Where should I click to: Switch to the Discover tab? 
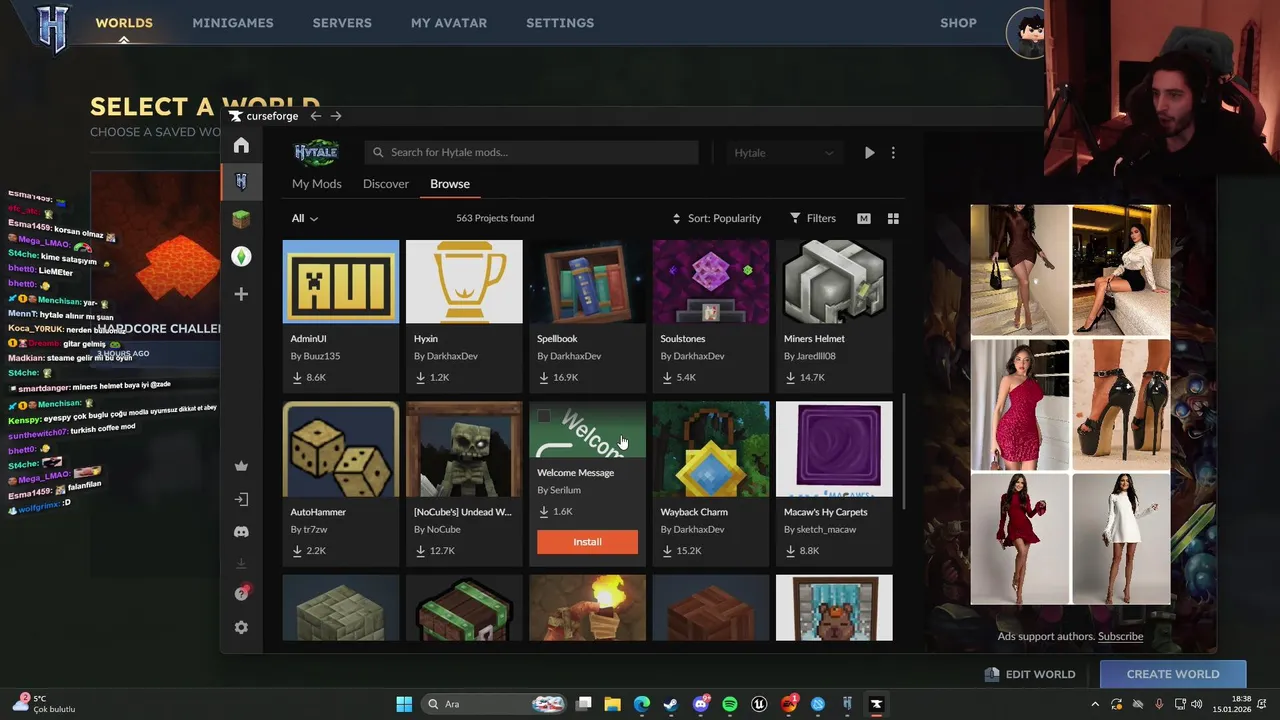click(x=386, y=184)
